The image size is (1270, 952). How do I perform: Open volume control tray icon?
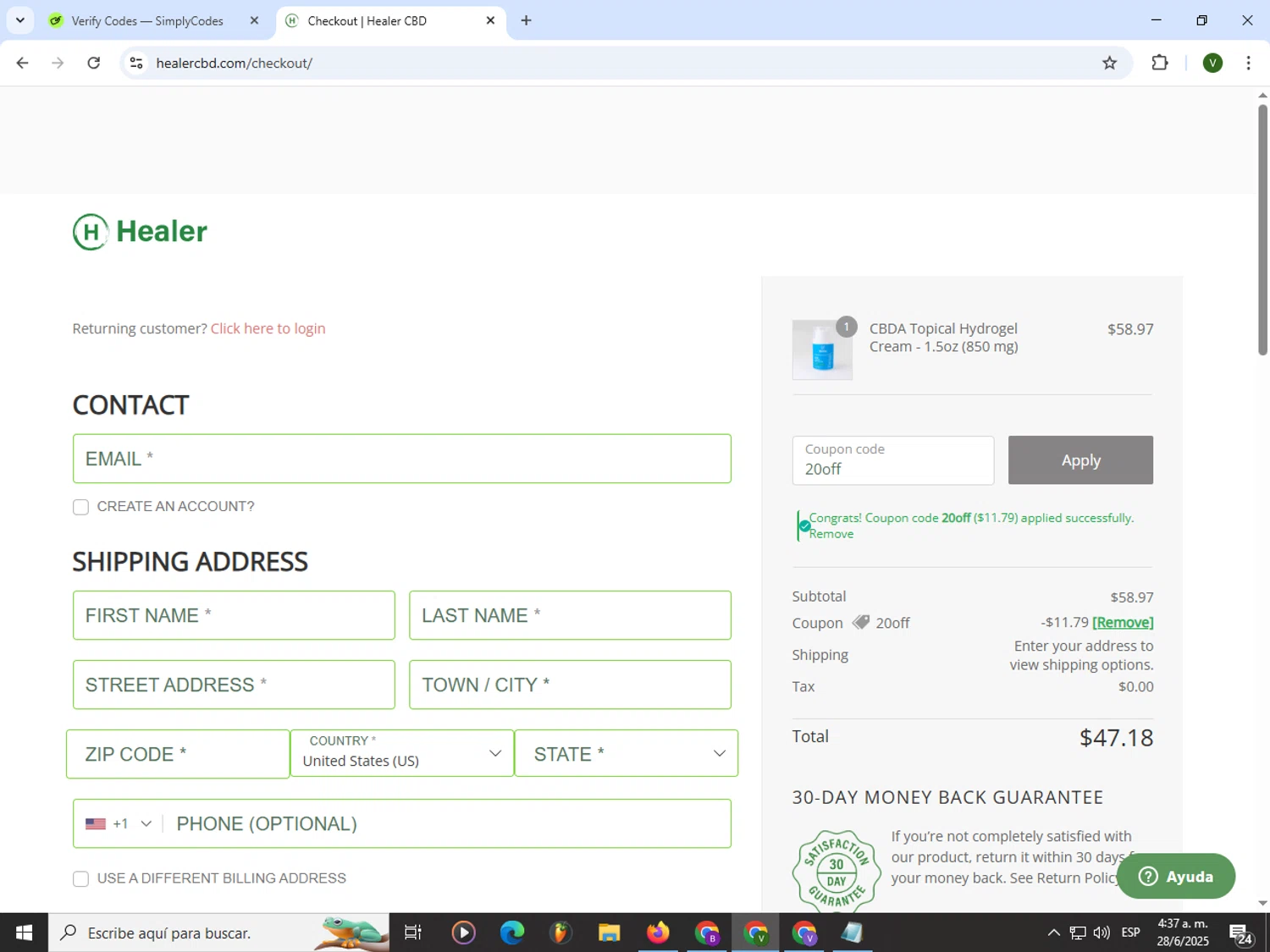click(x=1102, y=933)
